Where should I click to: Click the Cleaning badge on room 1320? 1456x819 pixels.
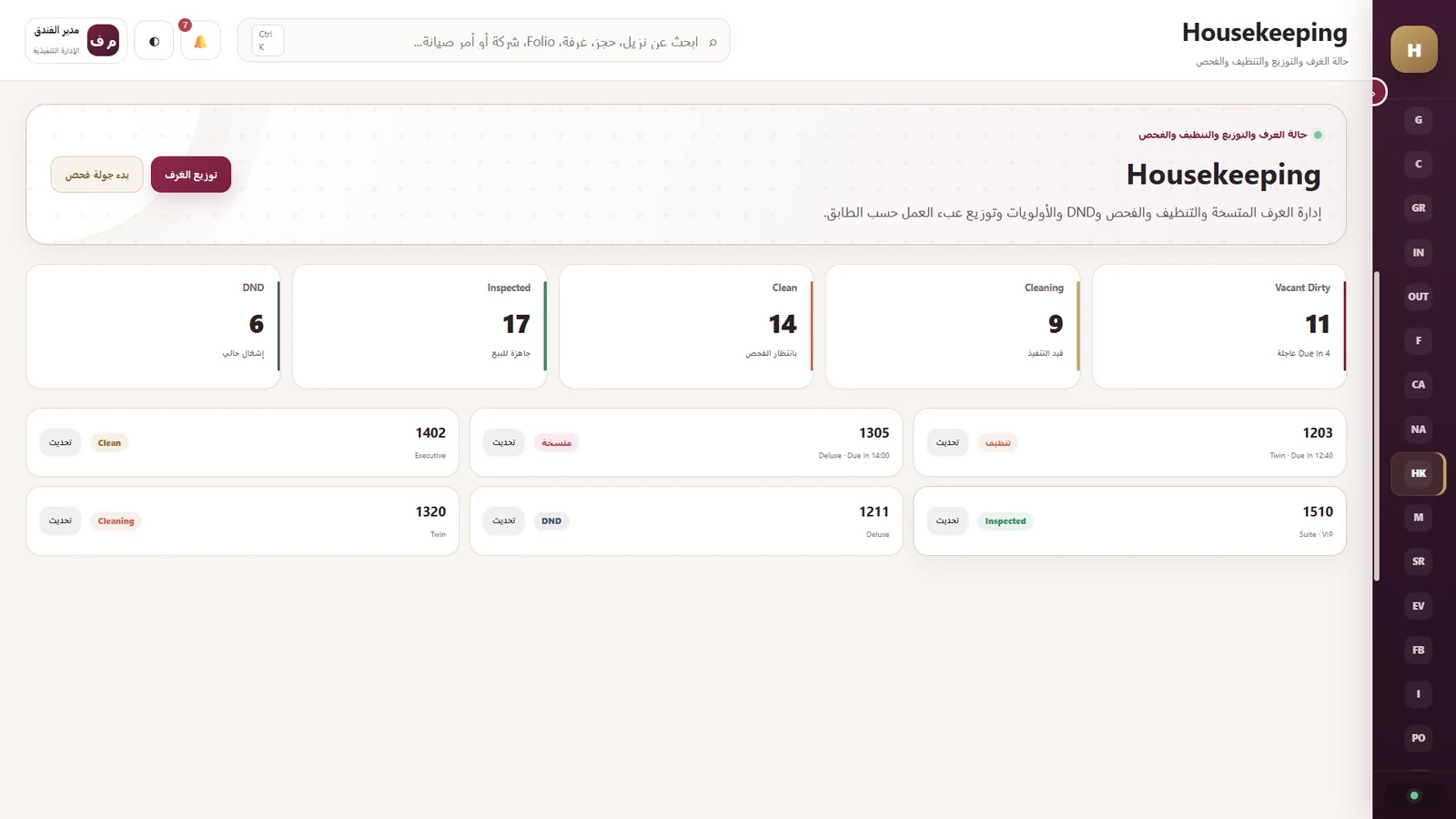[x=116, y=521]
